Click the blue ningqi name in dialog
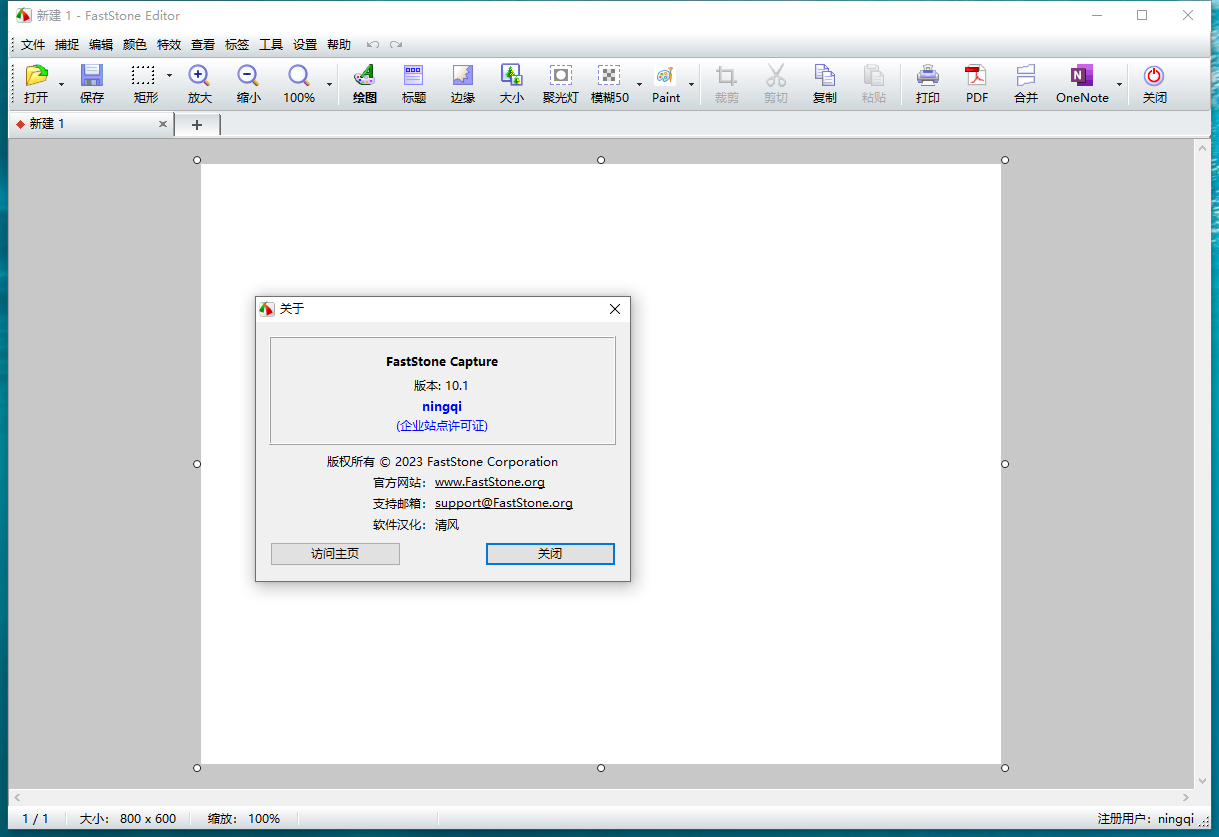Screen dimensions: 1219x837 442,406
